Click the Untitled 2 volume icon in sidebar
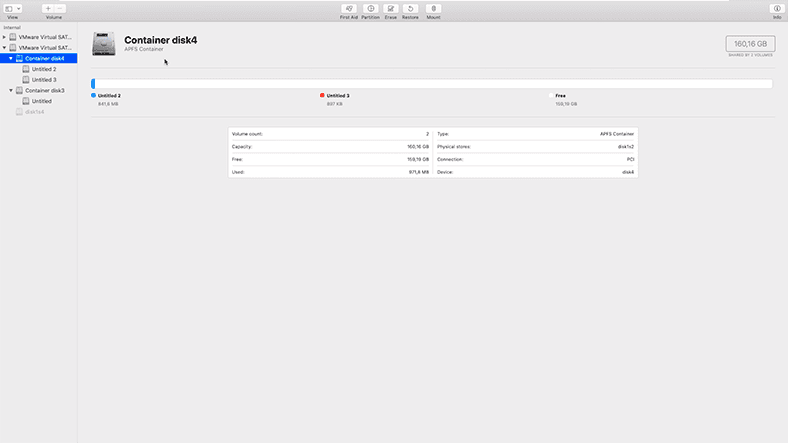The height and width of the screenshot is (443, 788). 26,69
